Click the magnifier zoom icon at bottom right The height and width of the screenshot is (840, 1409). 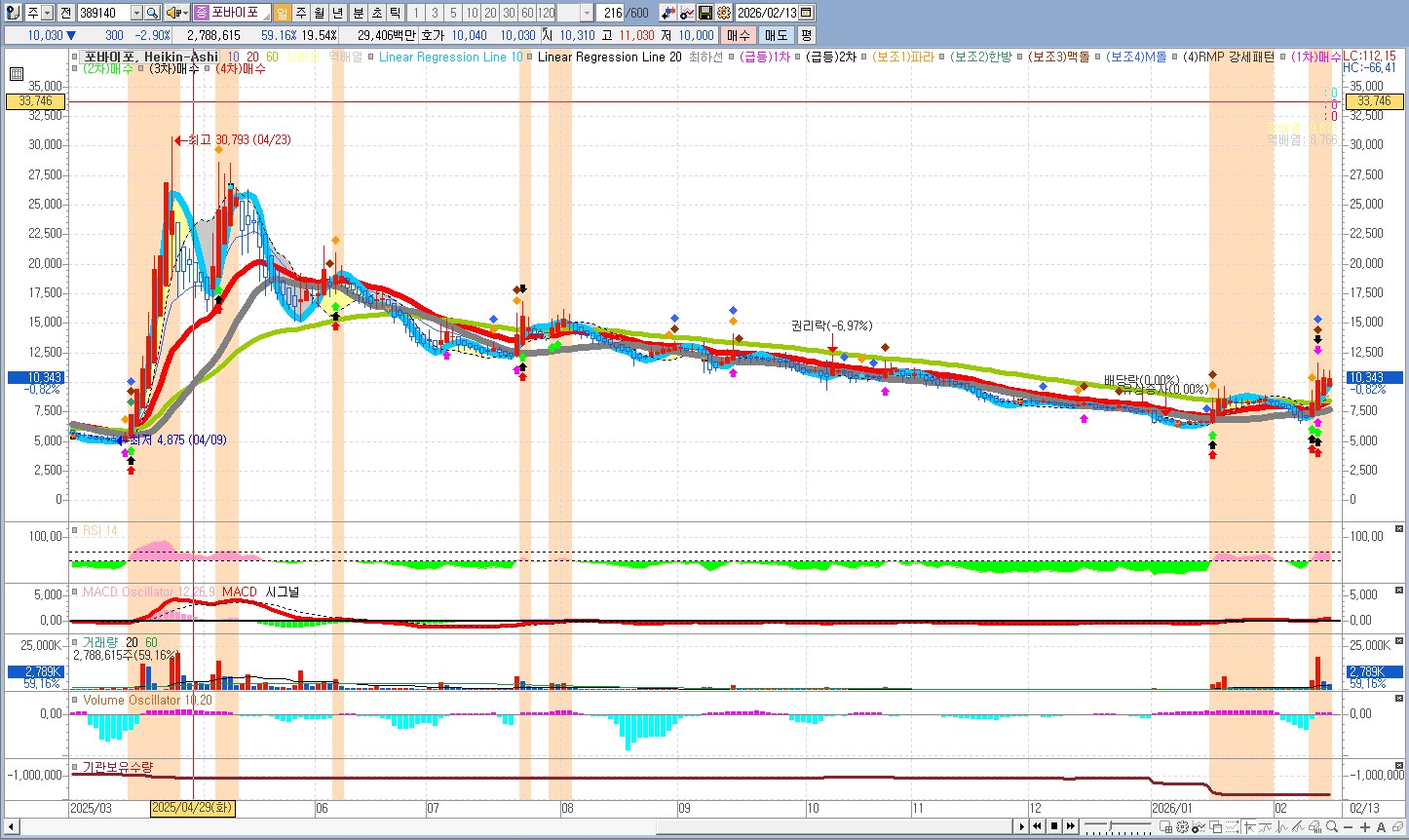pyautogui.click(x=1331, y=826)
